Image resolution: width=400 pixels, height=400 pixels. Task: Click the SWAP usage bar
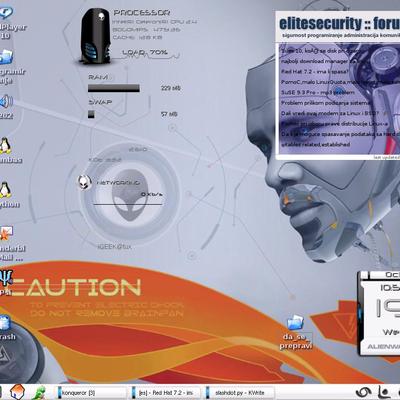(x=91, y=114)
